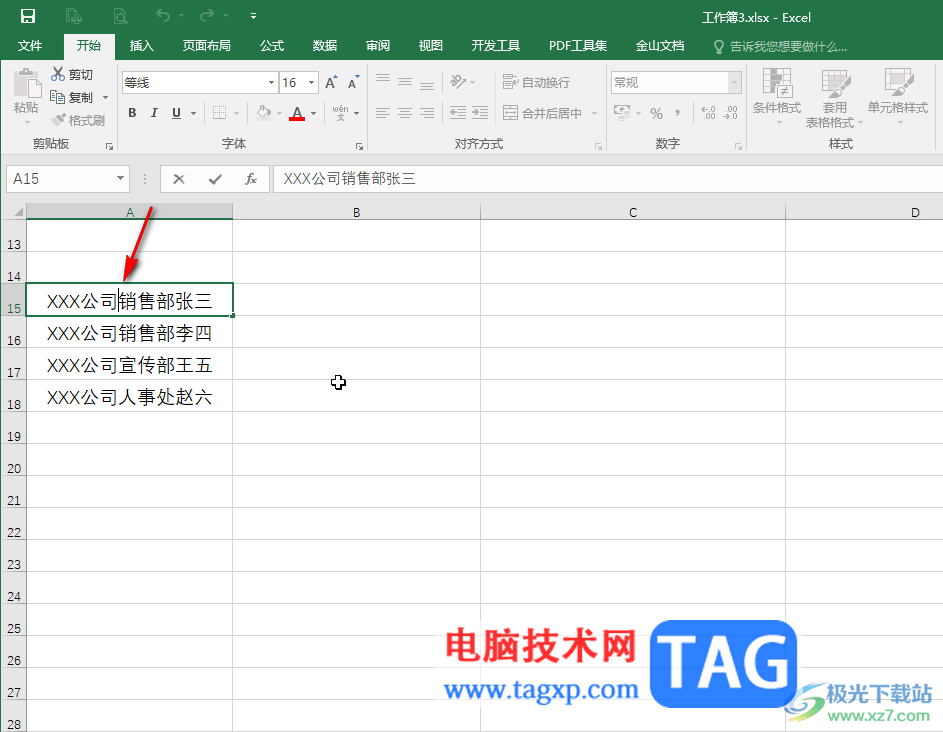Click the Percent Style icon
This screenshot has width=943, height=732.
click(656, 113)
